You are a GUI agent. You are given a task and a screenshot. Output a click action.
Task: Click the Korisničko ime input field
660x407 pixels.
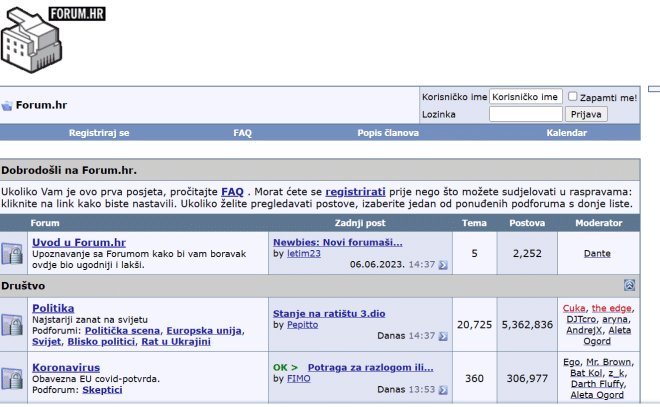click(x=526, y=97)
